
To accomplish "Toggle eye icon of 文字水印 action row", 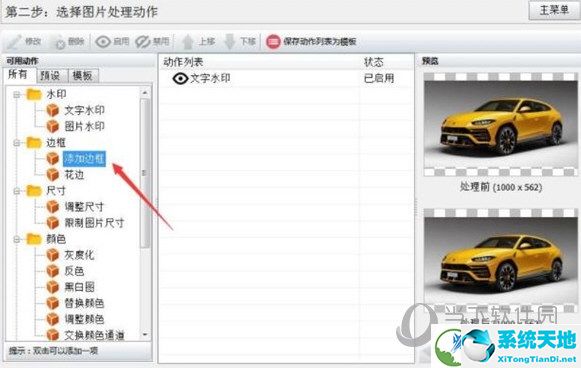I will pos(180,78).
